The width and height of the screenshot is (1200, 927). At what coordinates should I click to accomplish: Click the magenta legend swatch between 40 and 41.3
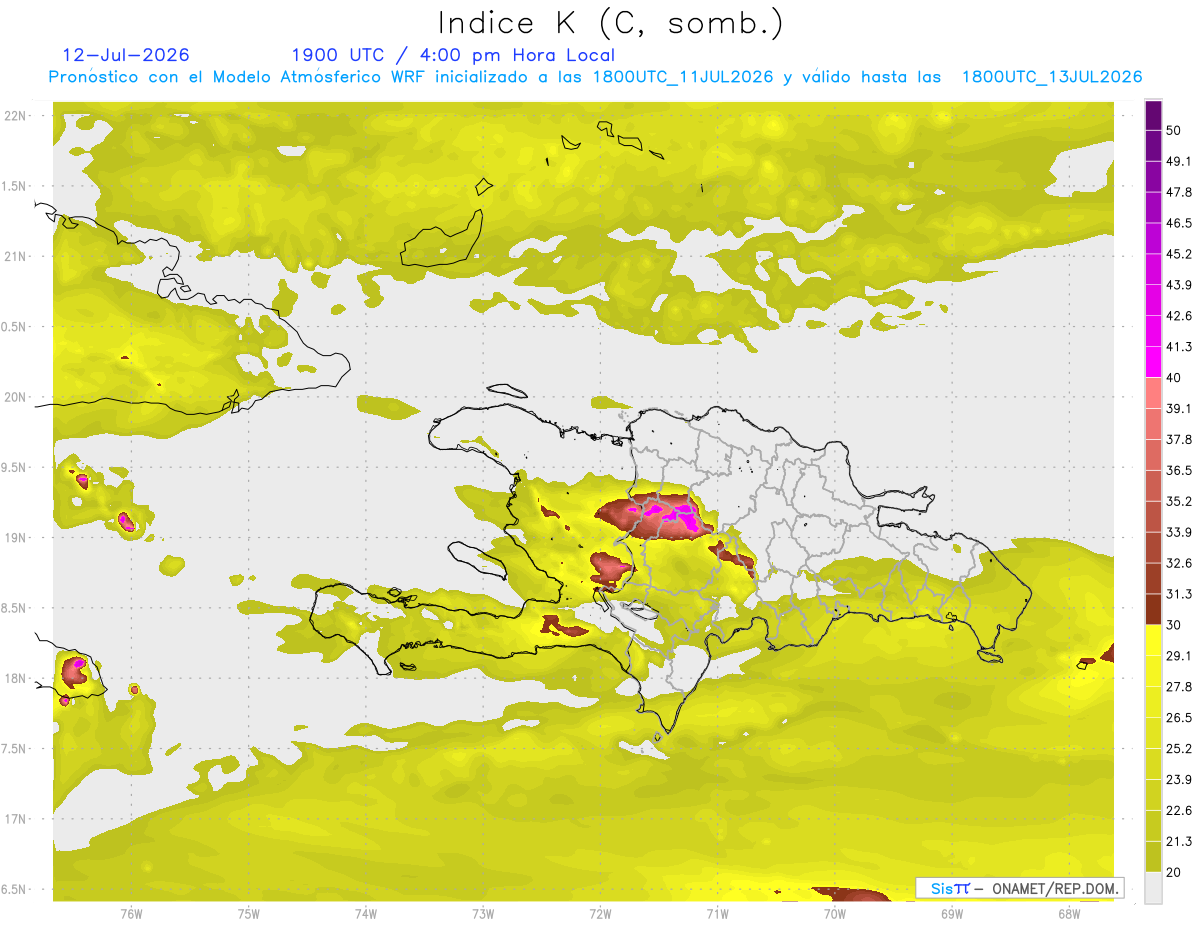[x=1153, y=361]
